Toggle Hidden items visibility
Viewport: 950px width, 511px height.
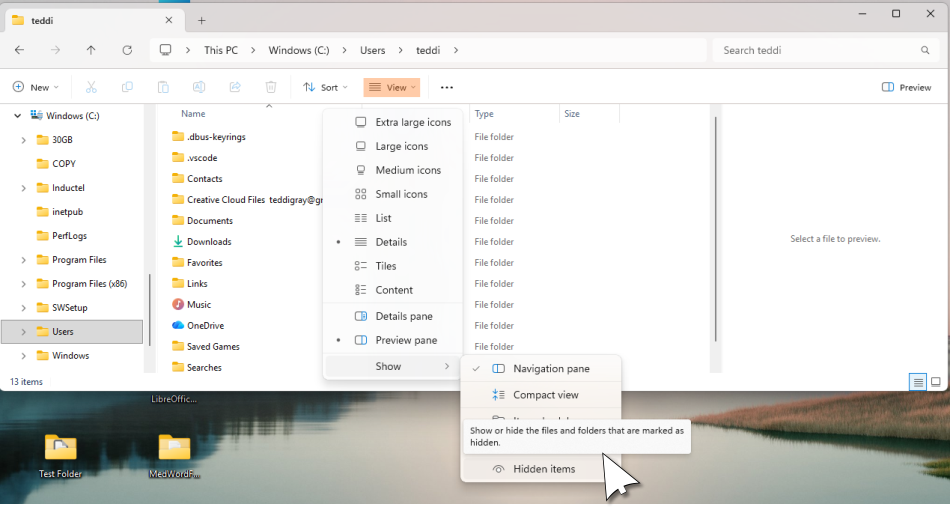coord(543,469)
